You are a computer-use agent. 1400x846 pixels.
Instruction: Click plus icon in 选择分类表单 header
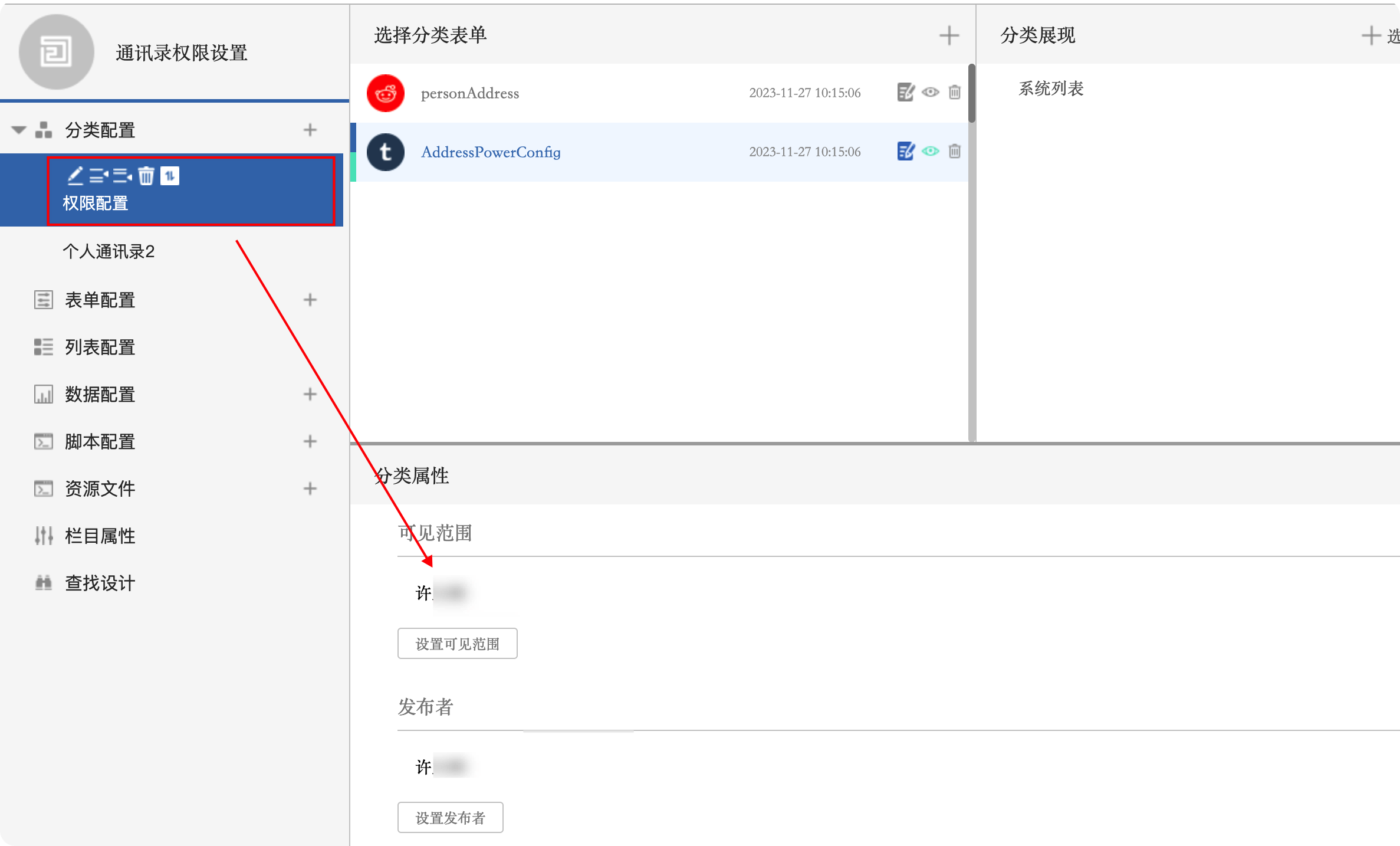(948, 35)
